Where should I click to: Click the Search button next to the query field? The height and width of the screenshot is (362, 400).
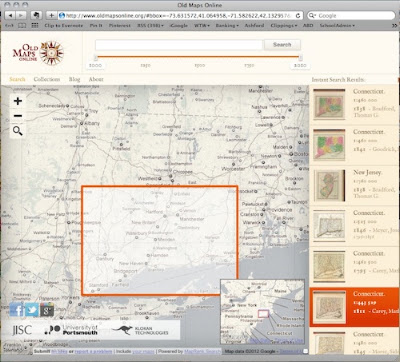pyautogui.click(x=282, y=45)
